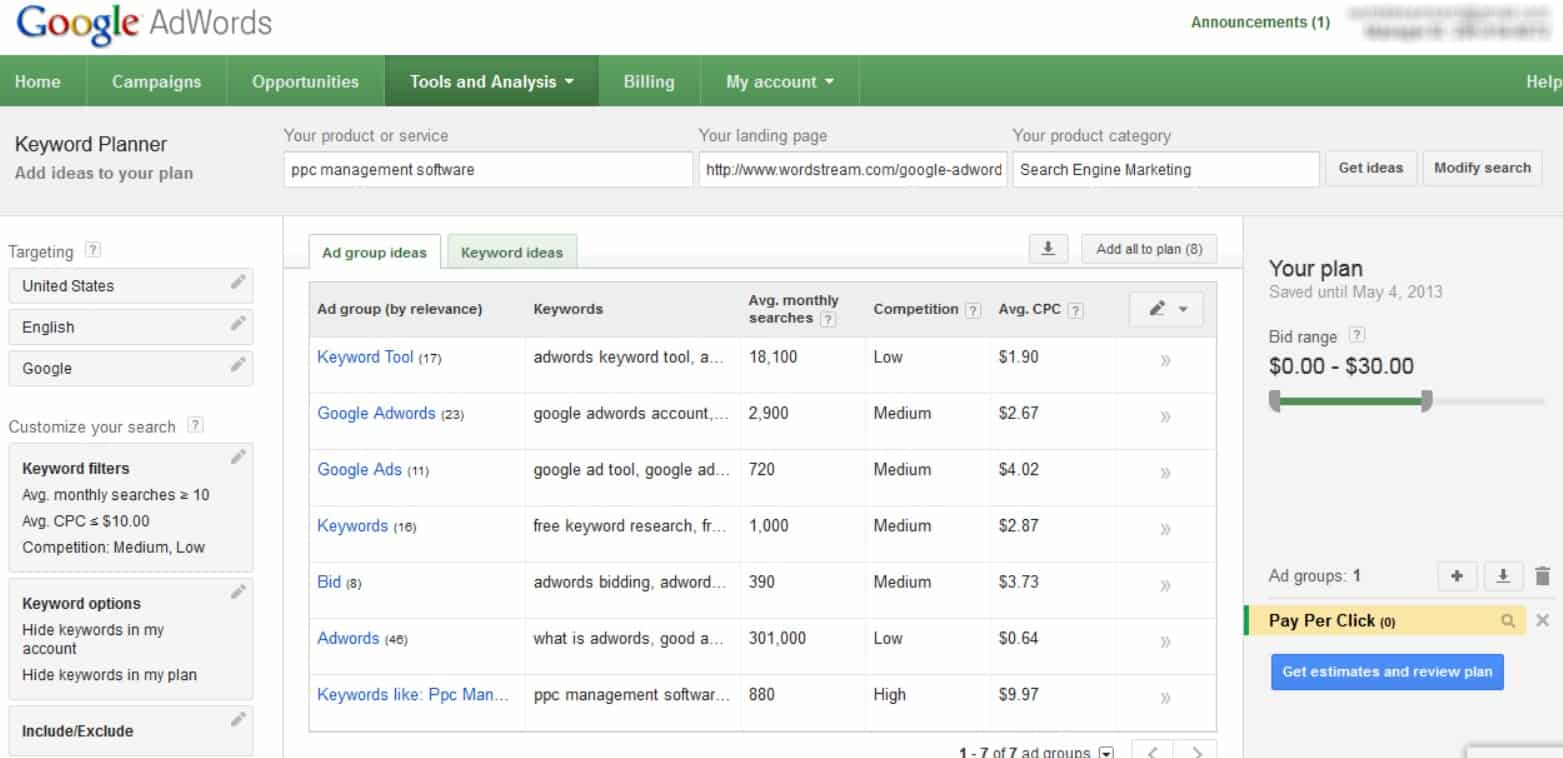The image size is (1563, 758).
Task: Open Bid range help question mark
Action: pos(1357,336)
